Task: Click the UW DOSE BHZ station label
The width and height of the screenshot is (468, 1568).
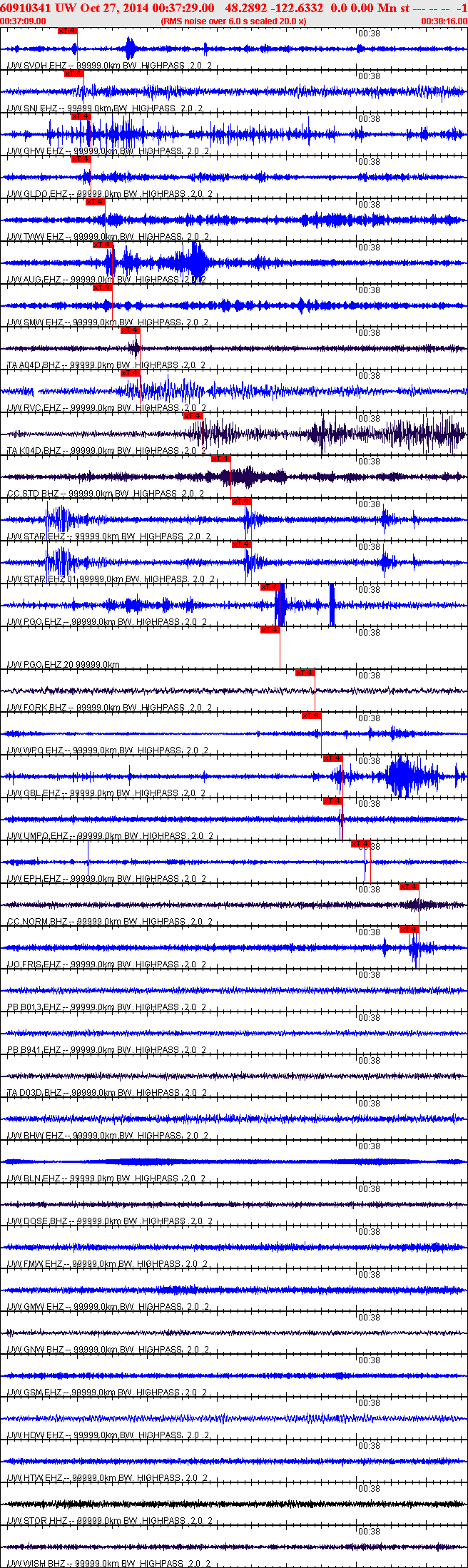Action: tap(108, 1221)
